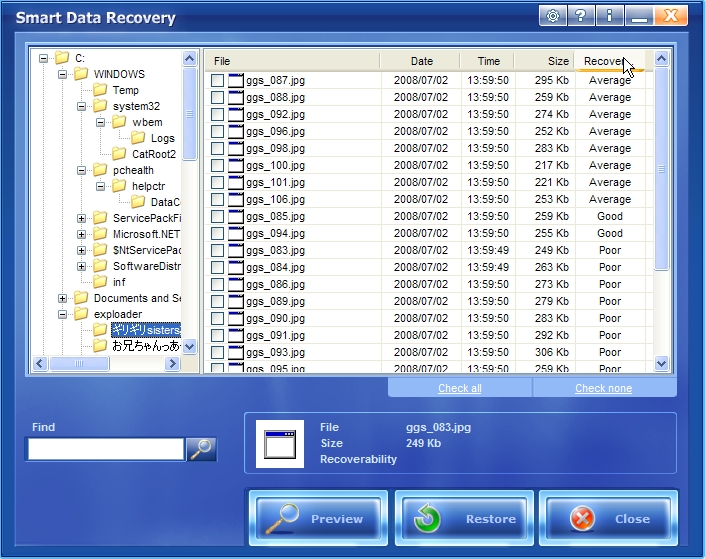Tick the checkbox for ggs_096.jpg
Viewport: 705px width, 559px height.
[x=217, y=131]
